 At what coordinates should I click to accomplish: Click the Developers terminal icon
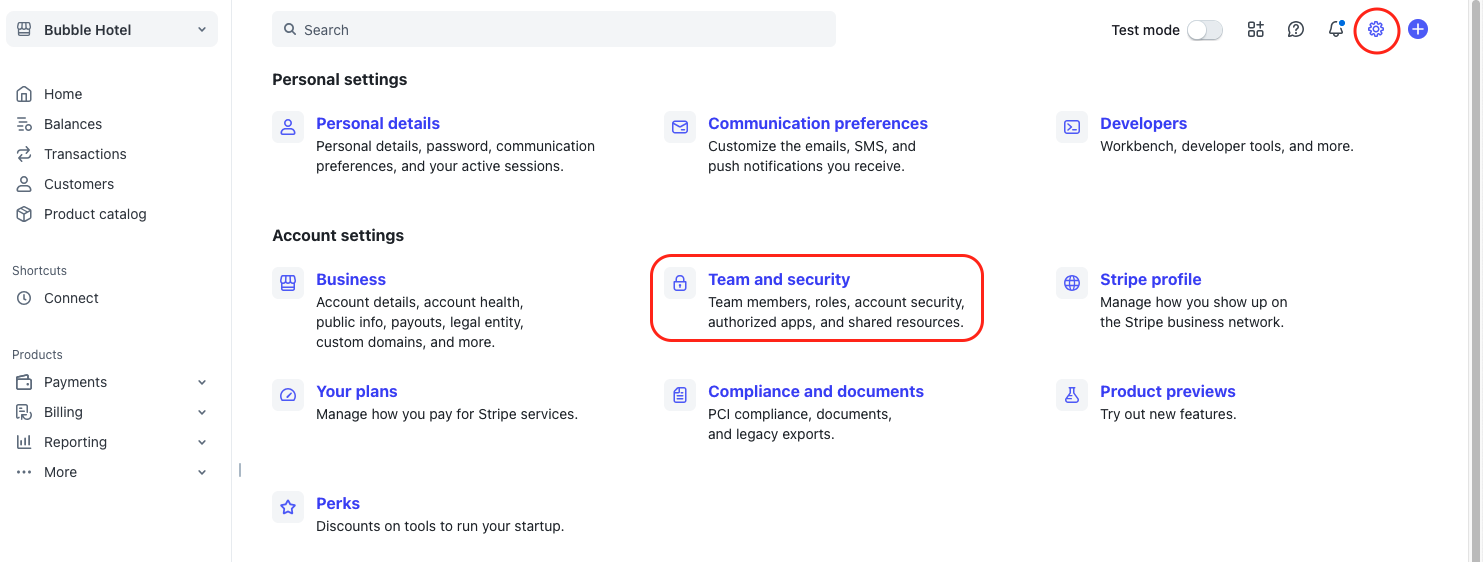[1072, 127]
